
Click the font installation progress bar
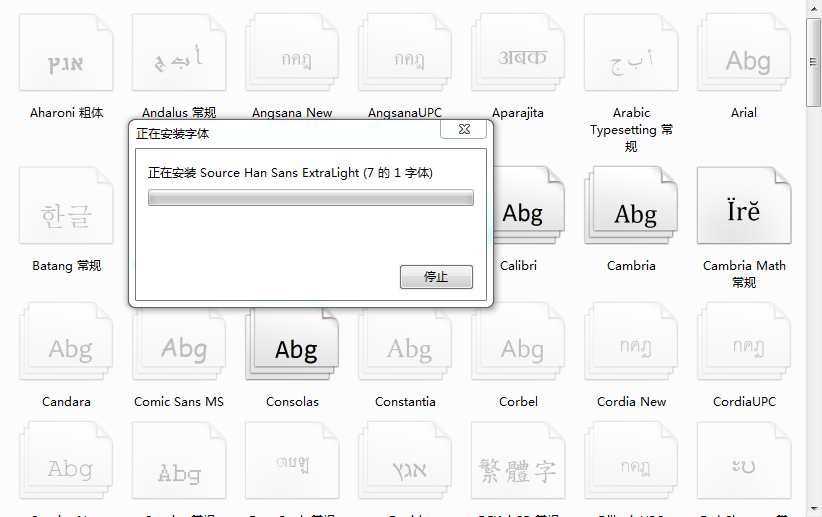pos(311,198)
